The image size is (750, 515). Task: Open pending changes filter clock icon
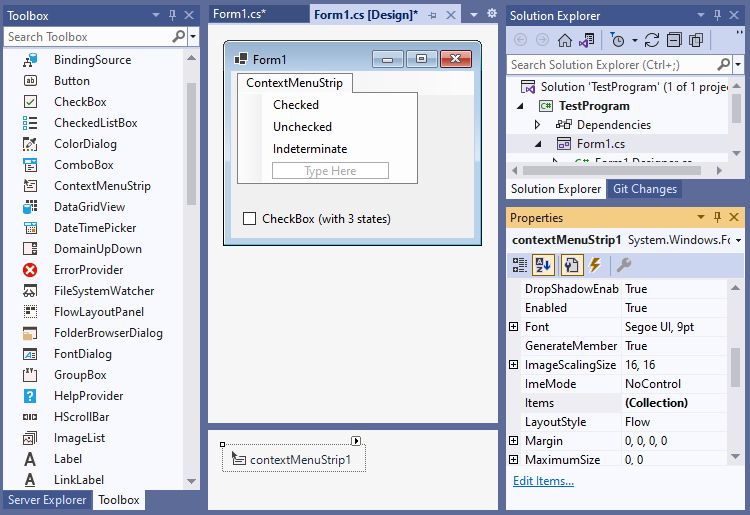coord(618,40)
